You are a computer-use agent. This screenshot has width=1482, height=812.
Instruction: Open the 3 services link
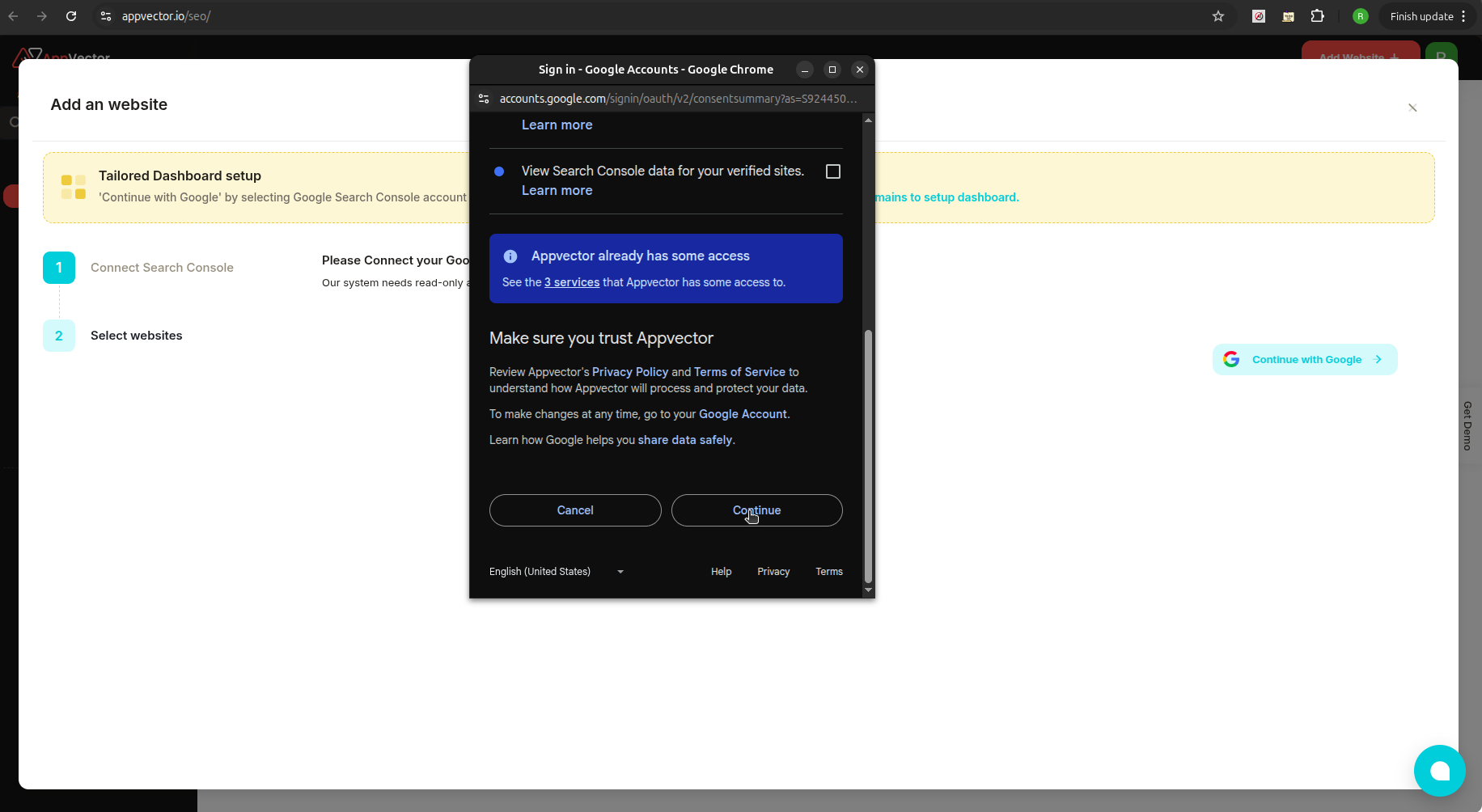(x=572, y=282)
